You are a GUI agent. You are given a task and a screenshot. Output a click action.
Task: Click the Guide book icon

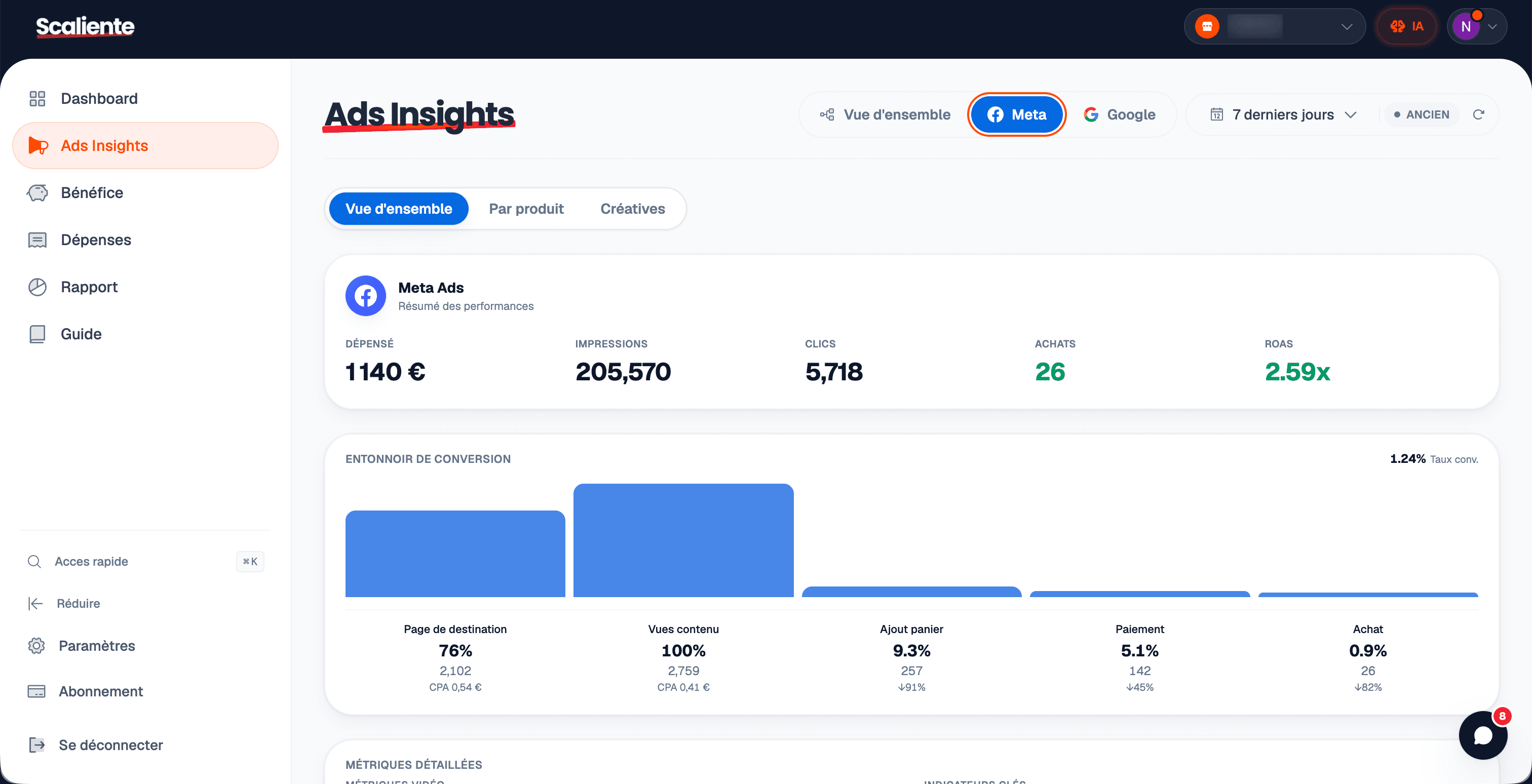(37, 334)
